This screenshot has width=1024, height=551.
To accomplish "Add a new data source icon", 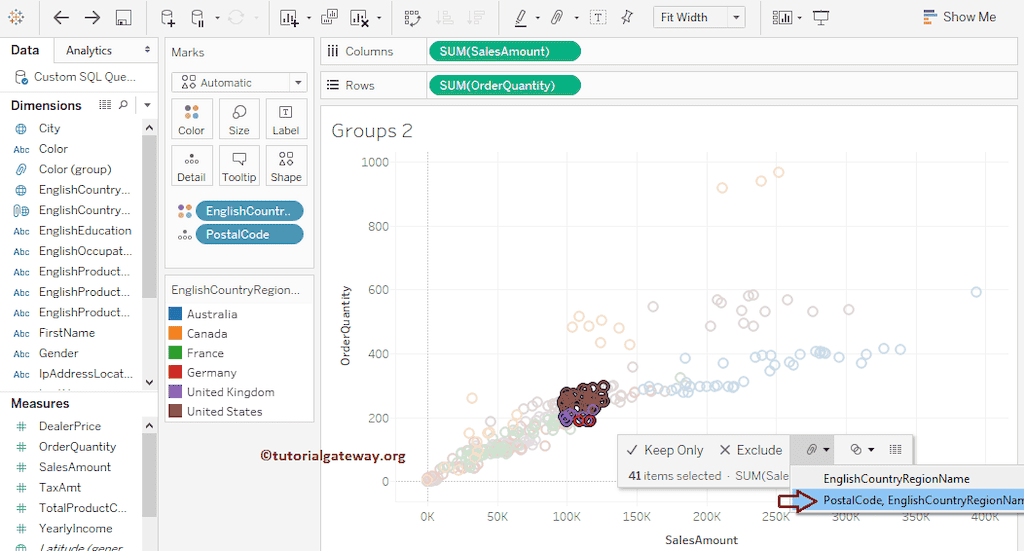I will pos(168,18).
